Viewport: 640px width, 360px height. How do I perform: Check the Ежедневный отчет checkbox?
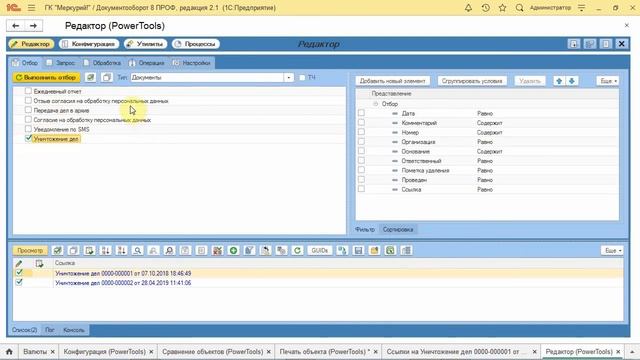(x=28, y=91)
